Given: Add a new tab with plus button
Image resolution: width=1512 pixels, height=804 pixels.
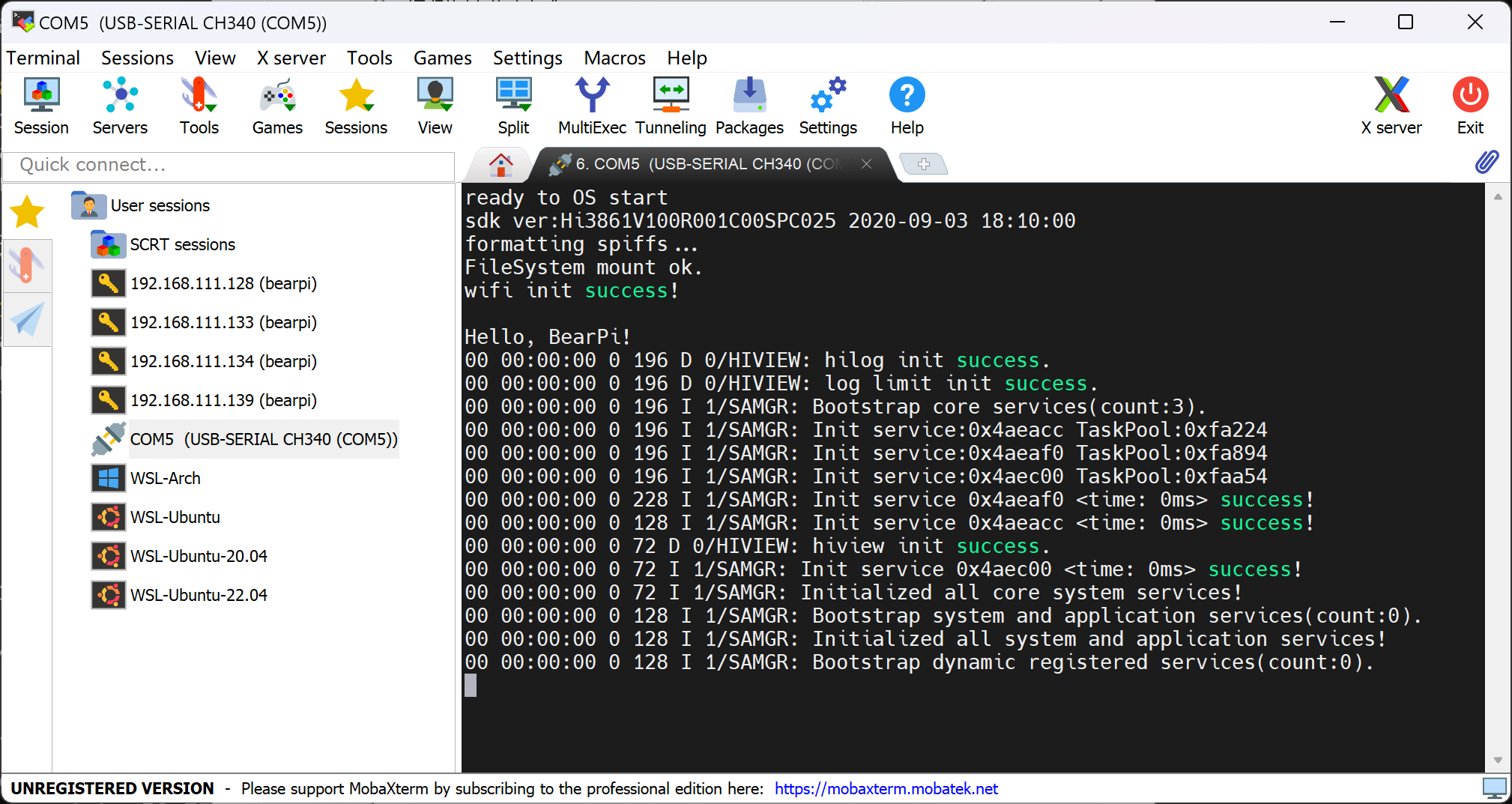Looking at the screenshot, I should coord(923,164).
